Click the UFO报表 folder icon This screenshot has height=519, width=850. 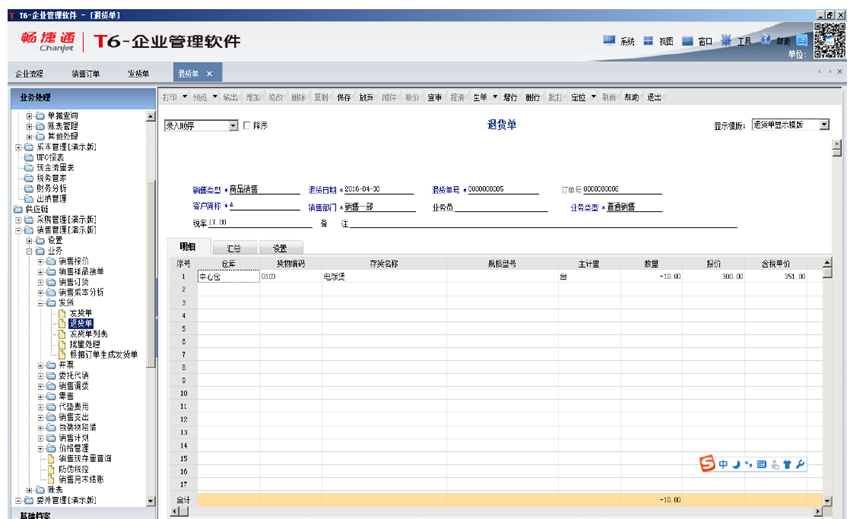[29, 157]
